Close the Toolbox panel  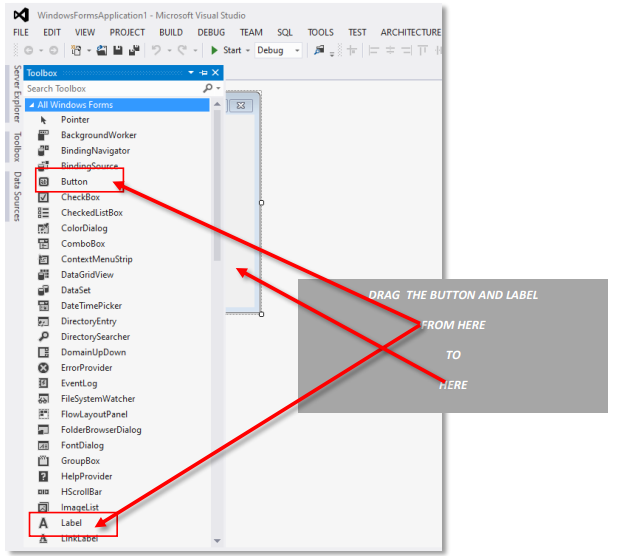(x=215, y=73)
